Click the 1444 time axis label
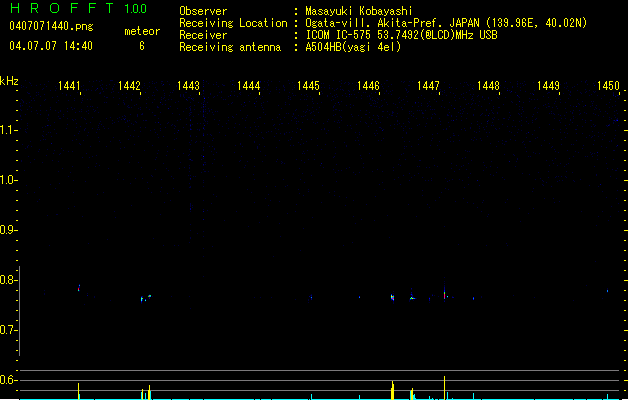This screenshot has height=400, width=629. [249, 85]
